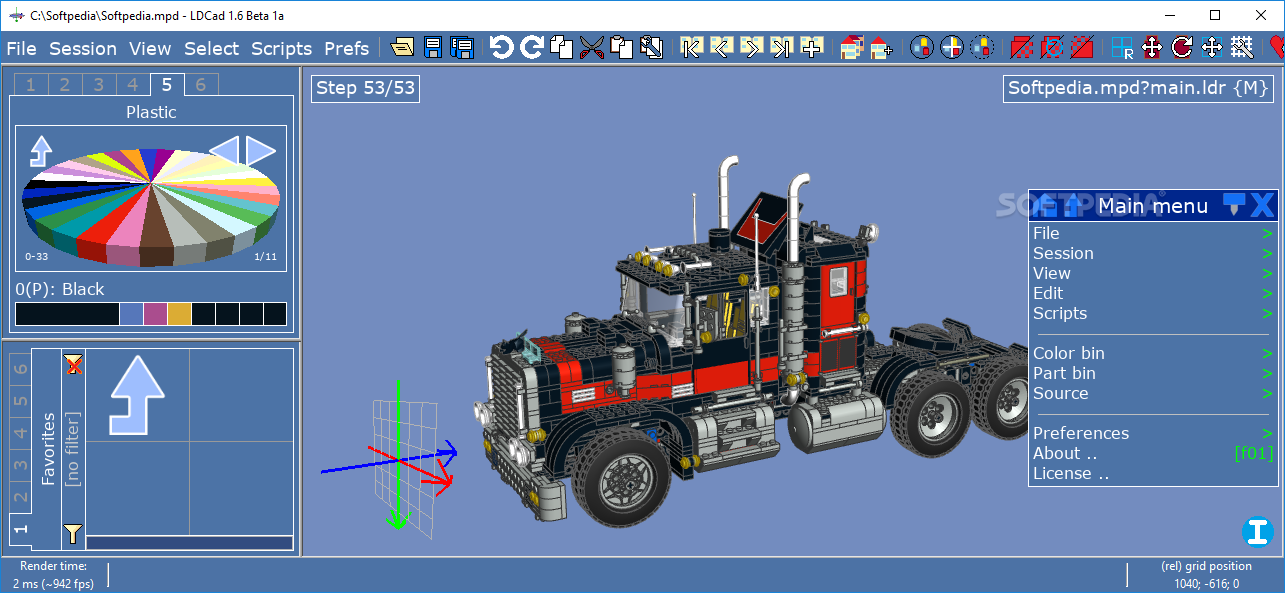Image resolution: width=1285 pixels, height=593 pixels.
Task: Toggle the red checkered icon with blue circle
Action: (x=1052, y=47)
